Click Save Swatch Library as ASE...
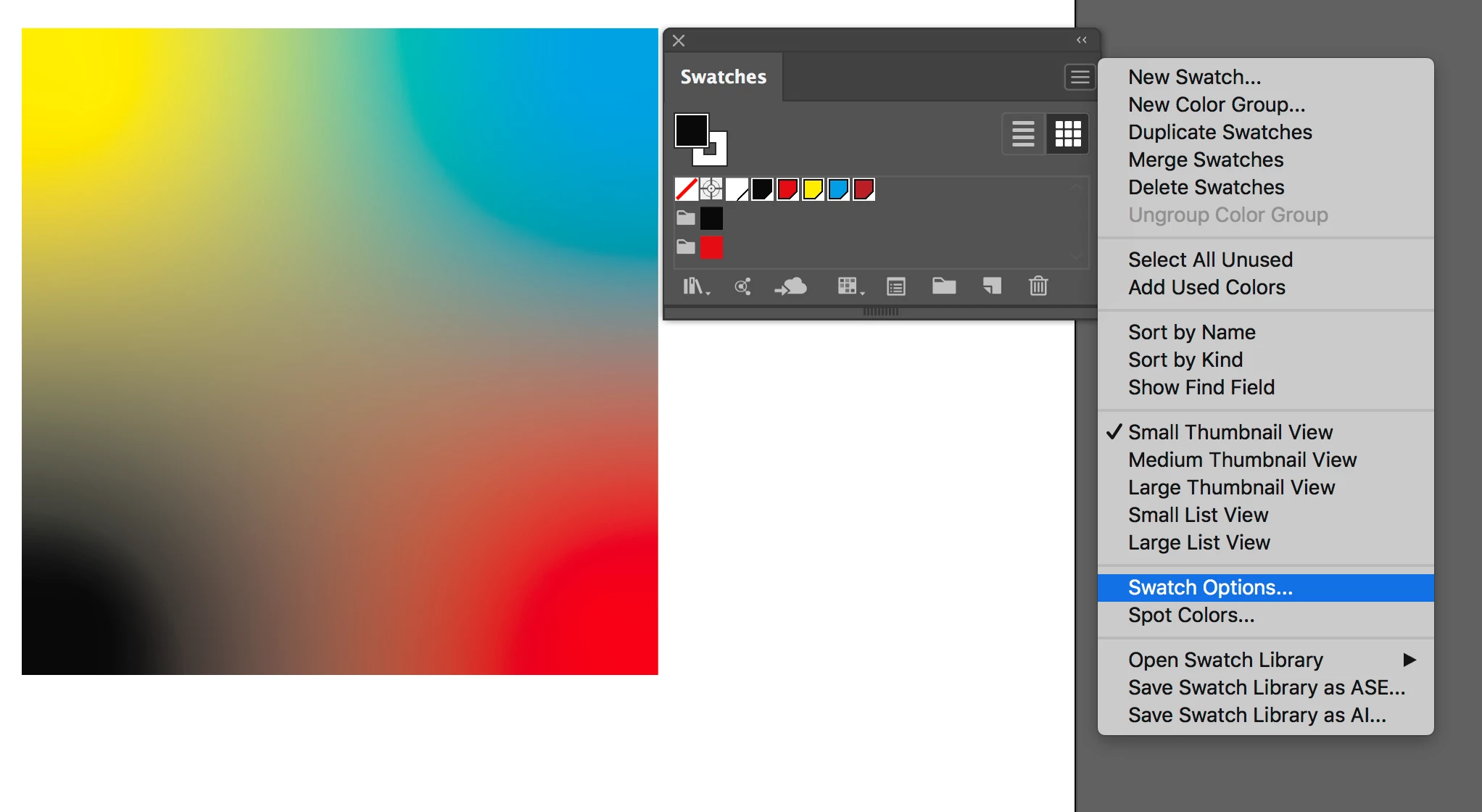Viewport: 1482px width, 812px height. [1266, 687]
